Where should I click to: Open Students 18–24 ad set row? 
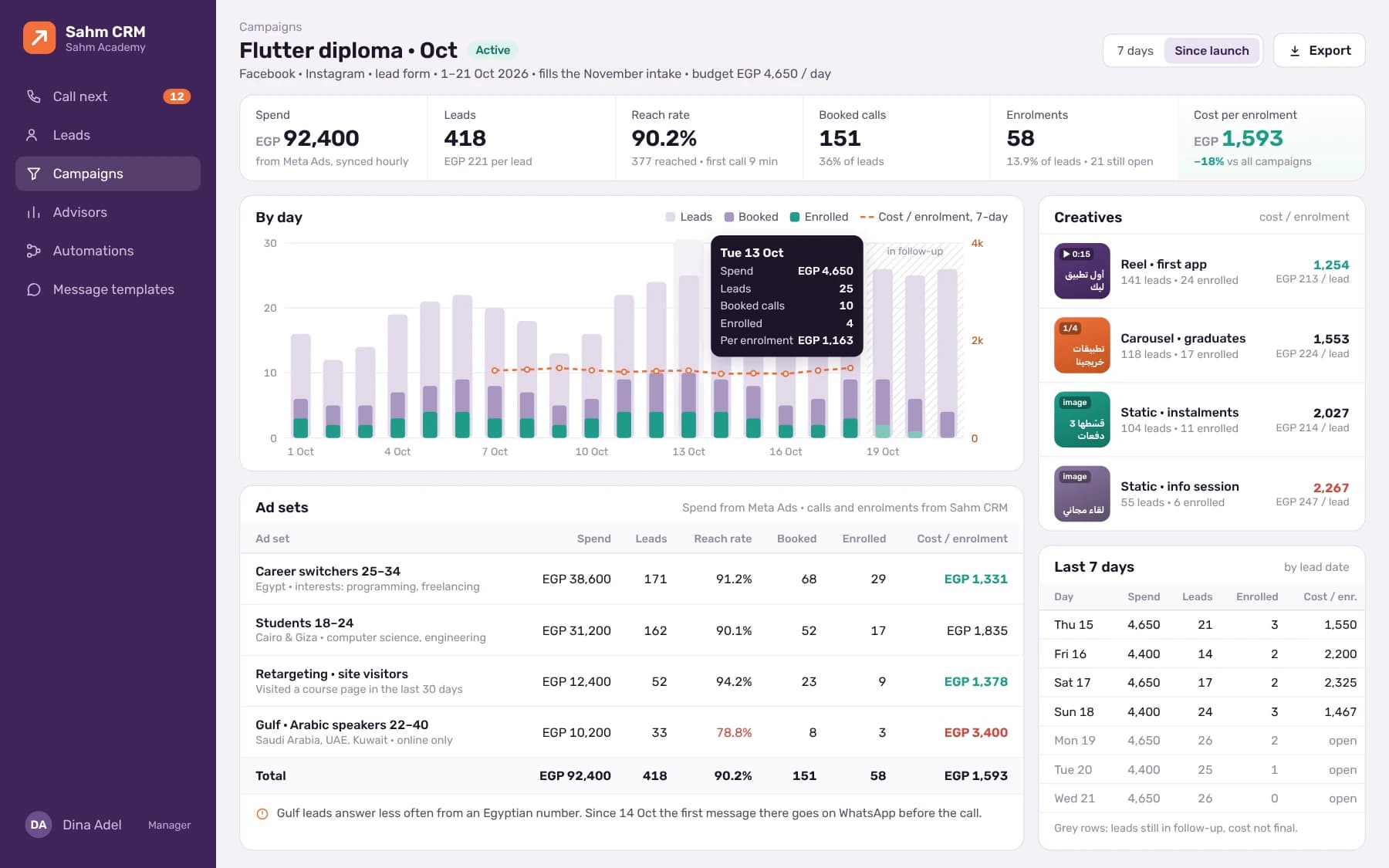pyautogui.click(x=631, y=630)
